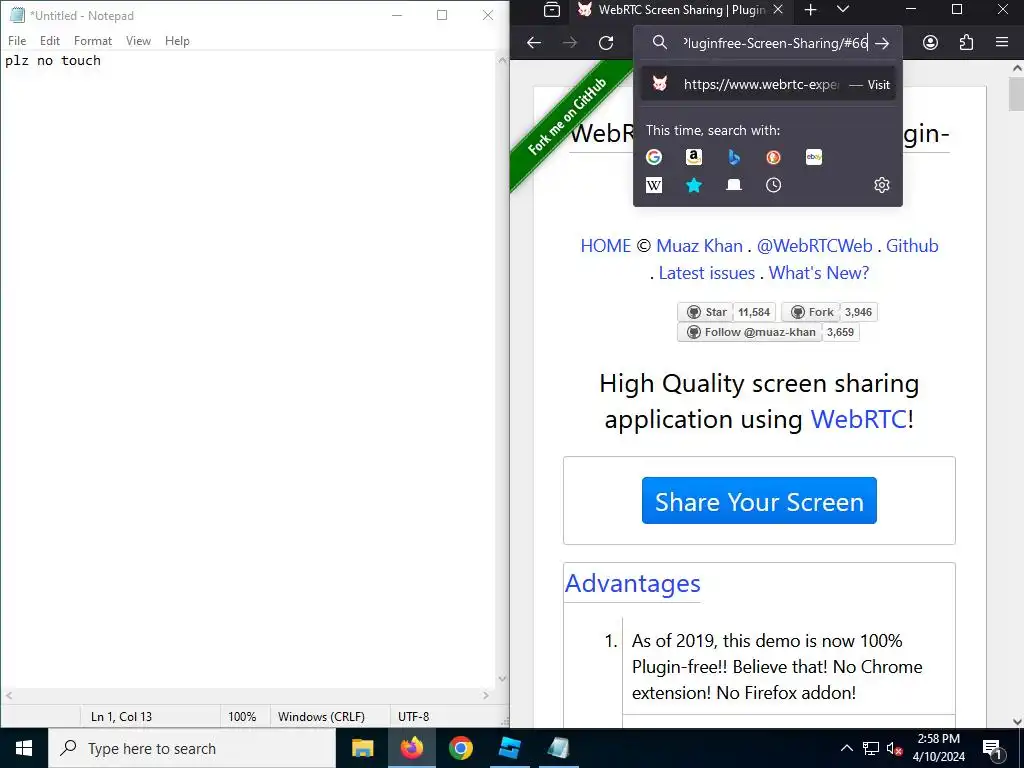This screenshot has width=1024, height=768.
Task: Launch Chrome from taskbar
Action: click(460, 748)
